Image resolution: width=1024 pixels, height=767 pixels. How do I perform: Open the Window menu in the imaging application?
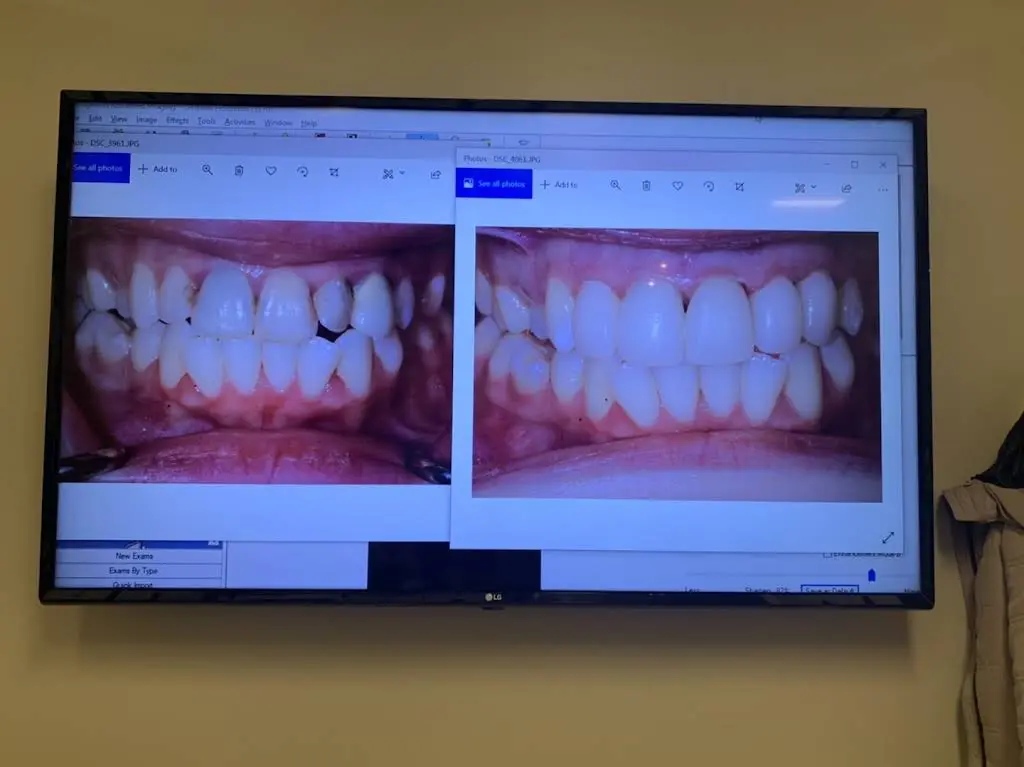pyautogui.click(x=278, y=122)
